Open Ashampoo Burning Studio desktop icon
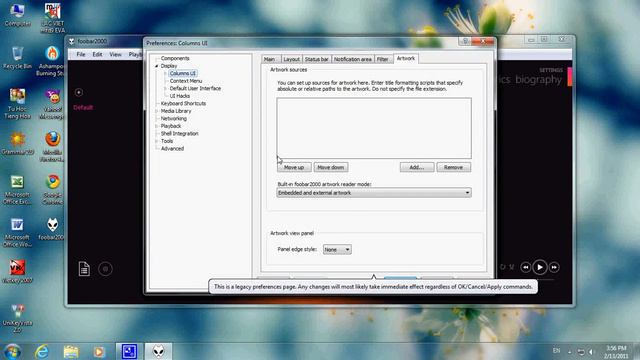 (x=52, y=61)
